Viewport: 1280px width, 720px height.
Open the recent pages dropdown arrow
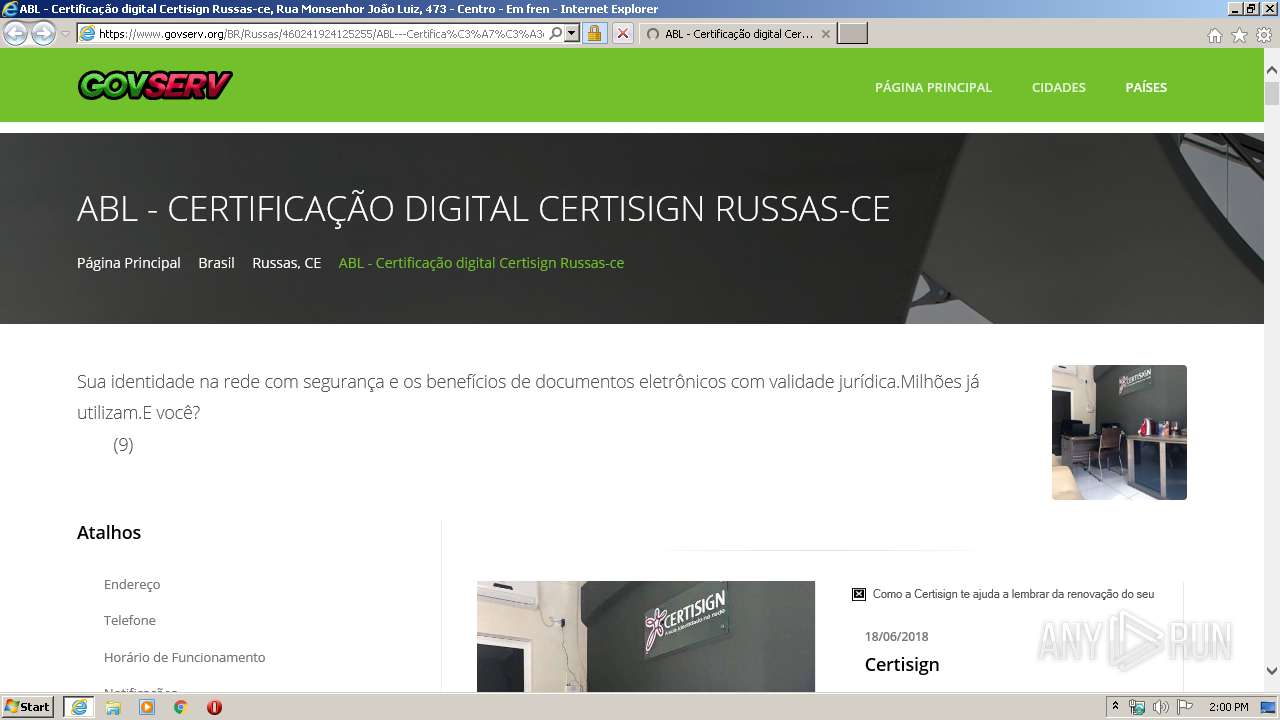(65, 34)
